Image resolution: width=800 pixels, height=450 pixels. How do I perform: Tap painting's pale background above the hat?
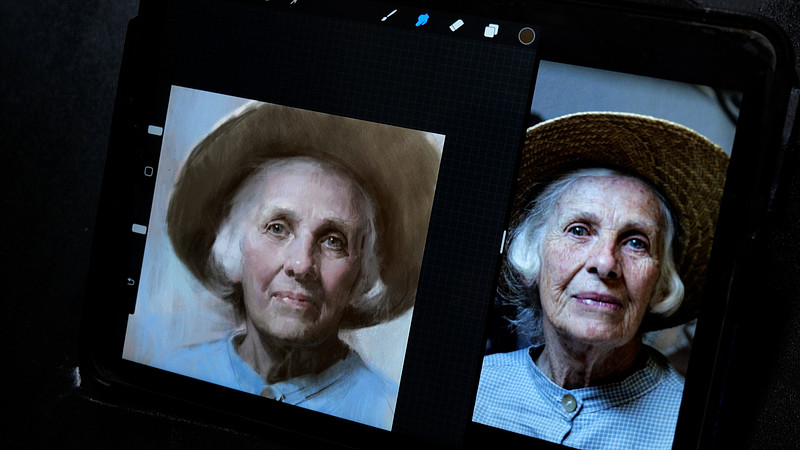pos(200,120)
